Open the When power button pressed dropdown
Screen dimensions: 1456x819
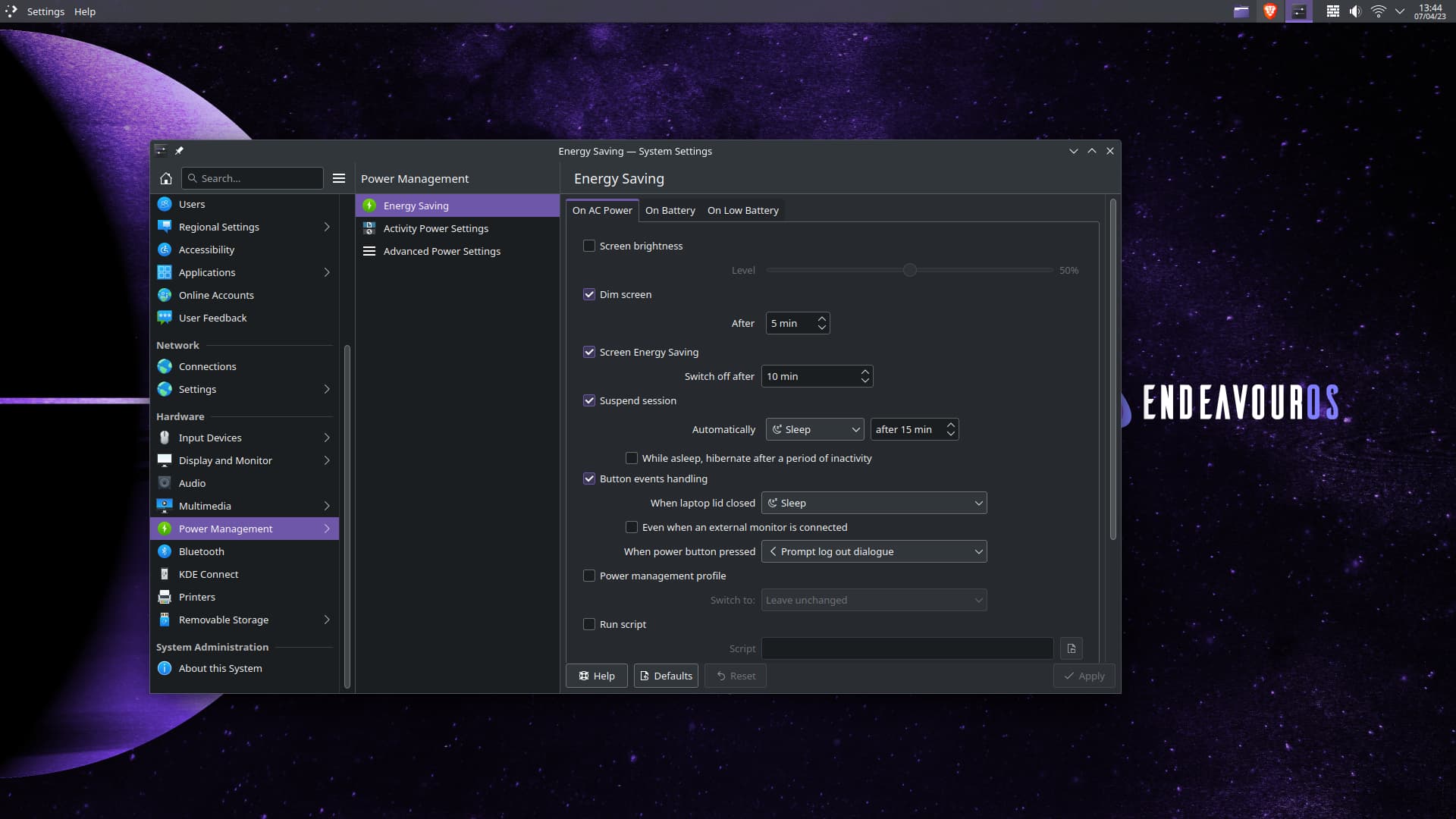point(874,551)
